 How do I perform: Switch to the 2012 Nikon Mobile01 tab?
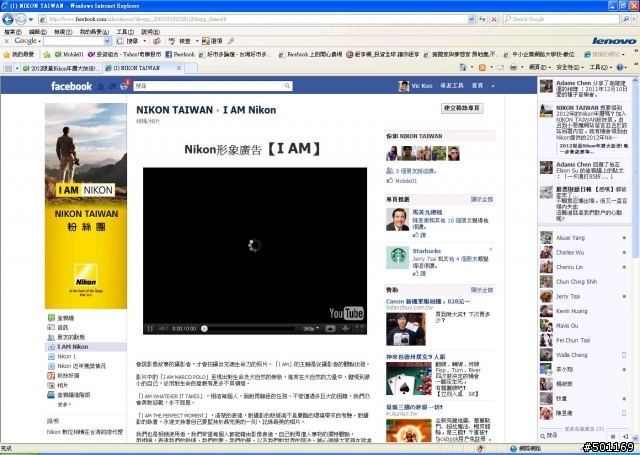coord(61,68)
